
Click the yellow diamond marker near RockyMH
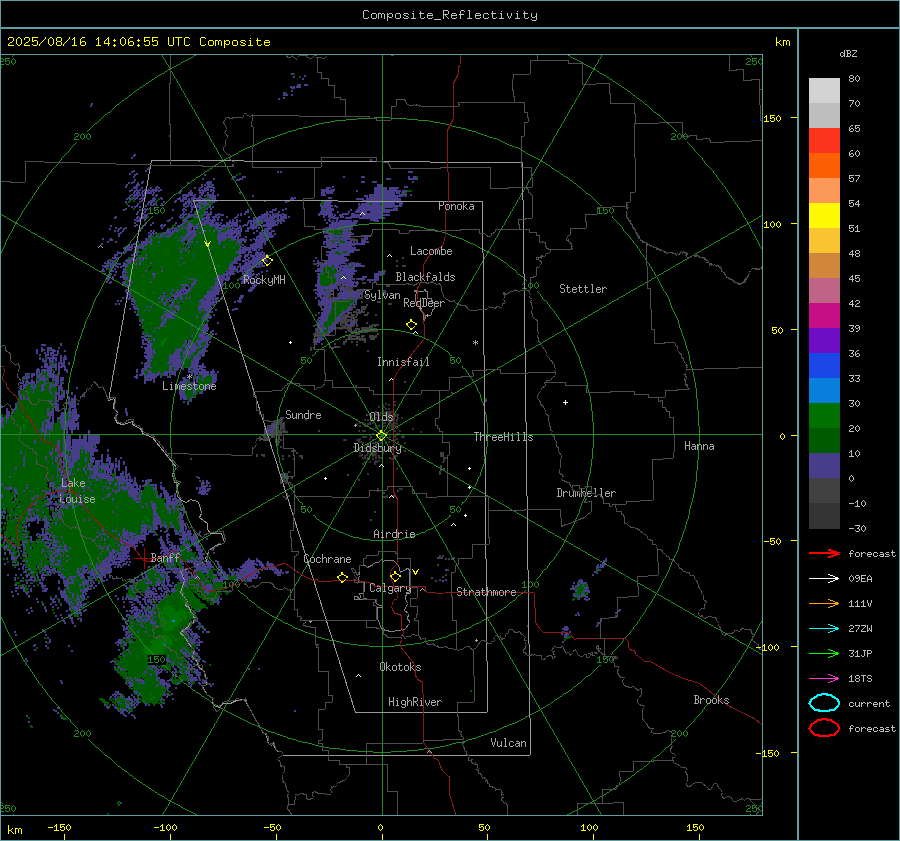pyautogui.click(x=267, y=261)
